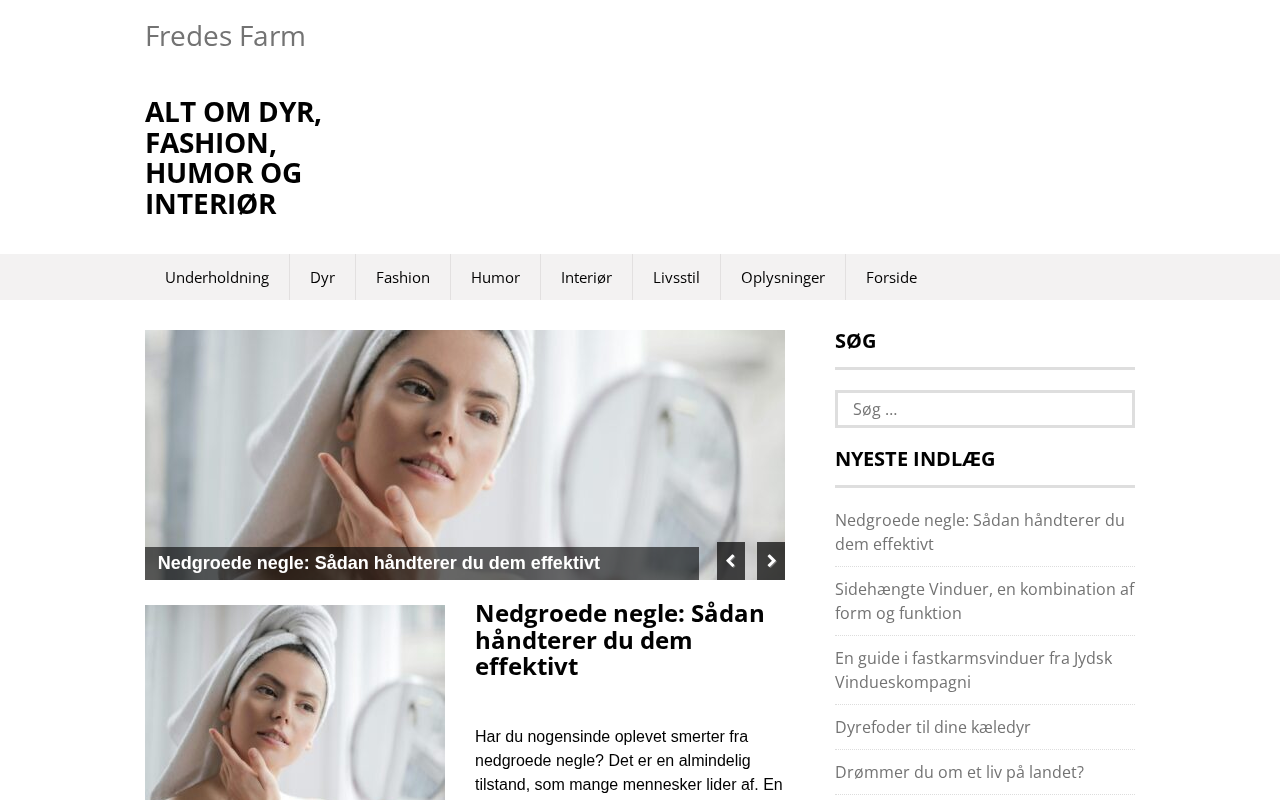Open the fastkarmsvinduer guide link
Viewport: 1280px width, 800px height.
[x=973, y=670]
